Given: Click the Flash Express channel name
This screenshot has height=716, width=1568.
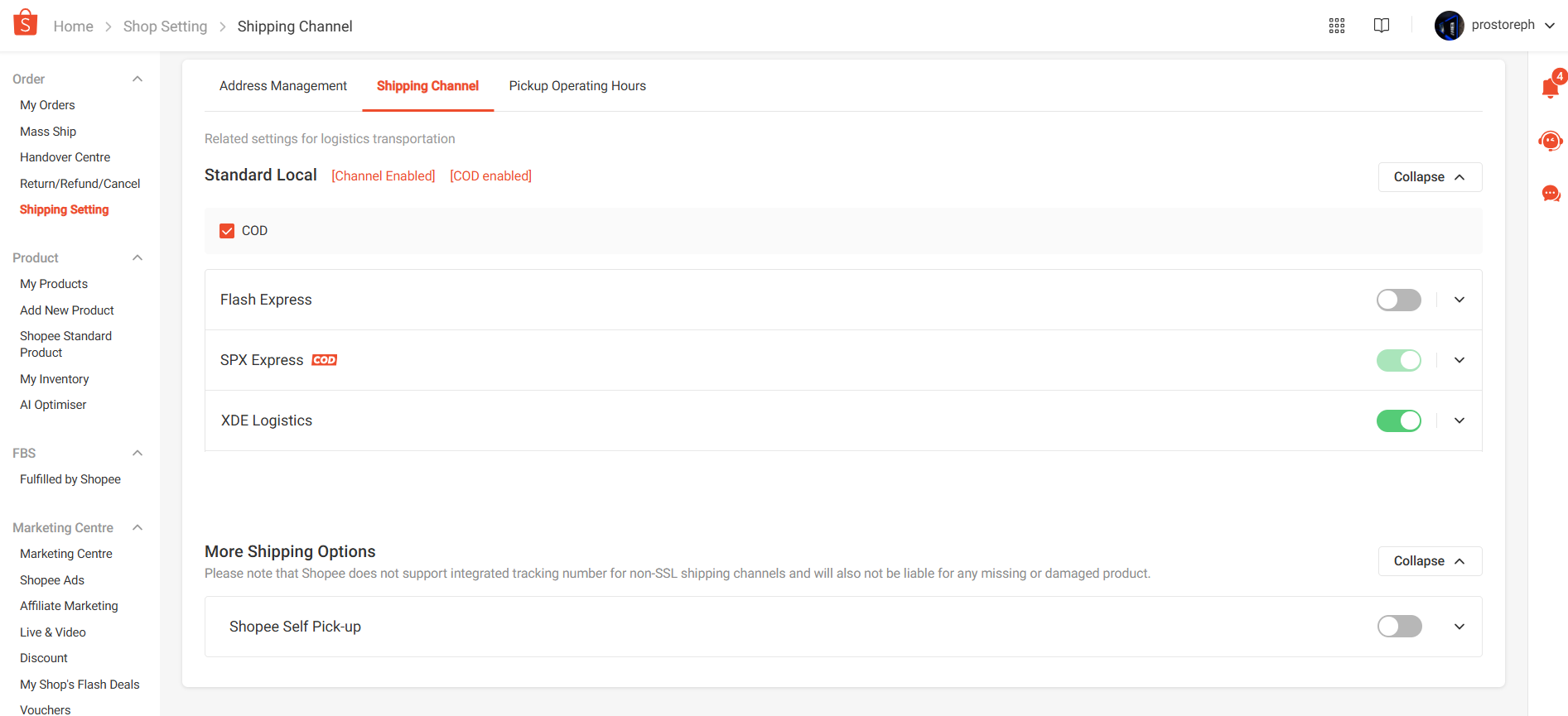Looking at the screenshot, I should (266, 300).
